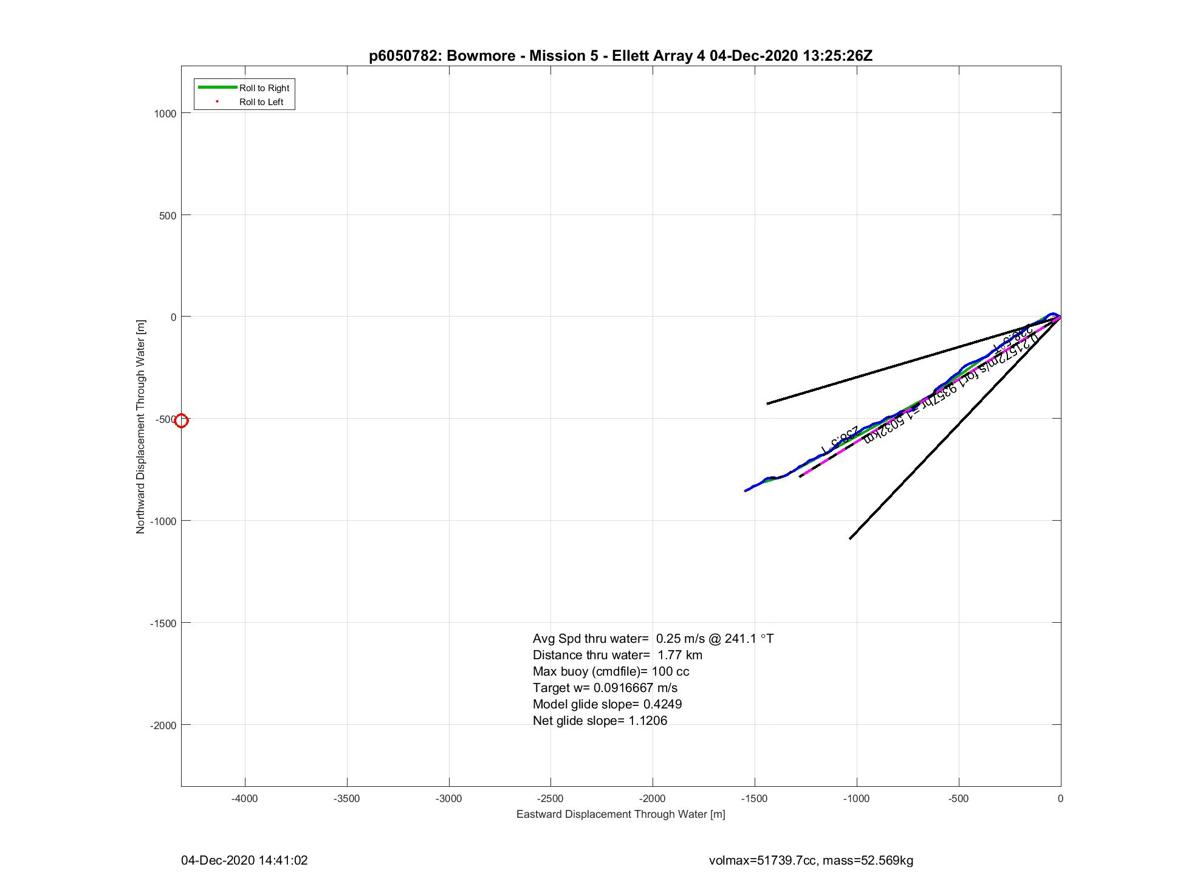The width and height of the screenshot is (1200, 885).
Task: Click the -4000 tick on the eastward axis
Action: pos(245,799)
